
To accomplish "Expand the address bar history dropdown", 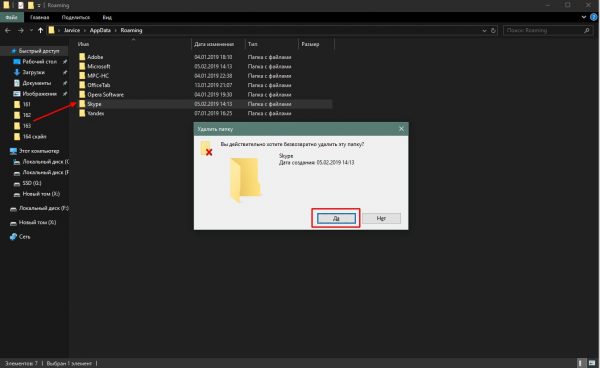I will tap(484, 30).
